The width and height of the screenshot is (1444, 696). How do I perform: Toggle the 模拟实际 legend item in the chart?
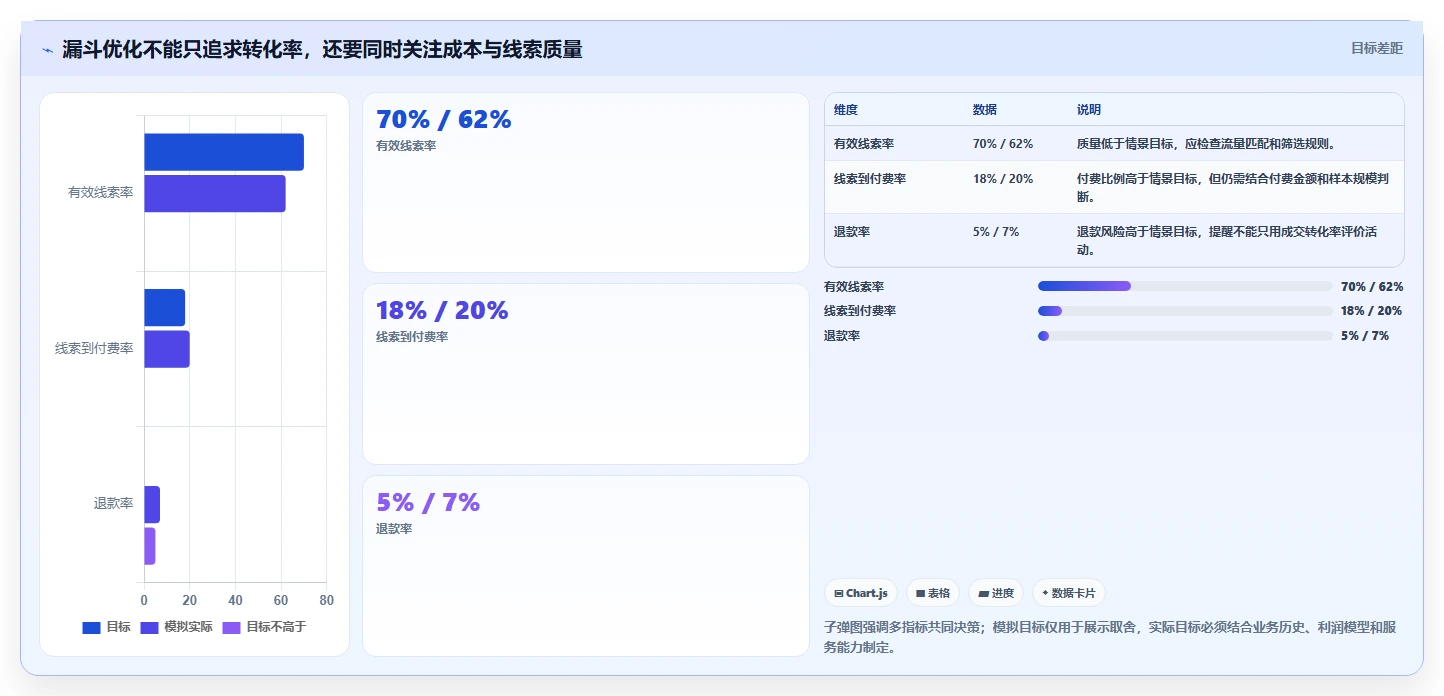click(x=177, y=627)
